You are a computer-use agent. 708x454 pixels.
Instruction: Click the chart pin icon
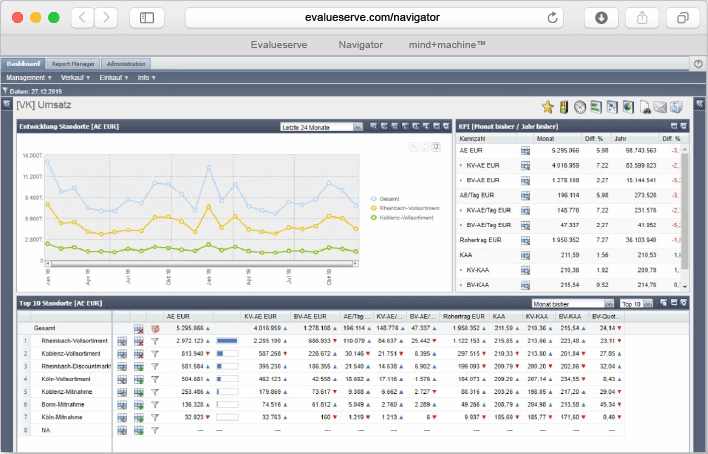pos(436,147)
